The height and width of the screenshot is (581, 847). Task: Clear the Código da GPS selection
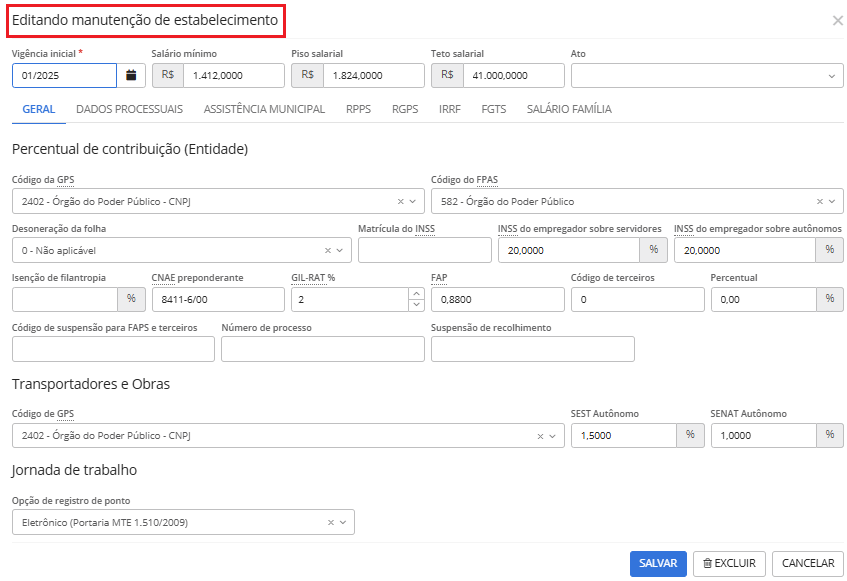pos(400,201)
